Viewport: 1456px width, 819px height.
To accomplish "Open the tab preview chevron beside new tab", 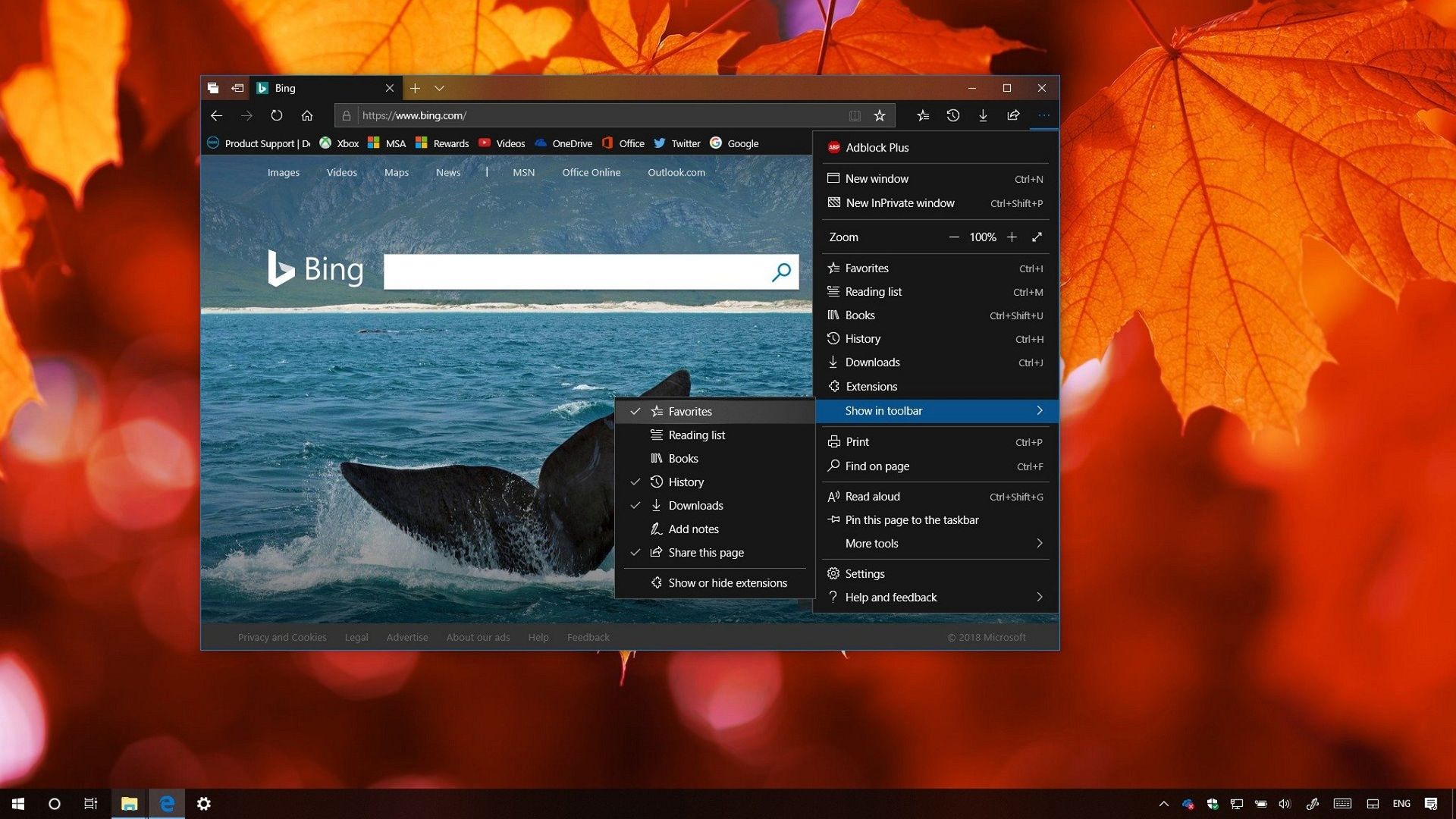I will point(441,88).
